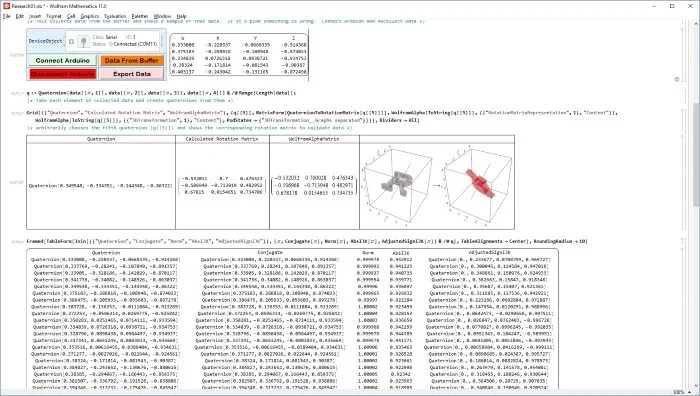Click the Calculated Rotation Matrix values
This screenshot has width=700, height=396.
pos(222,185)
